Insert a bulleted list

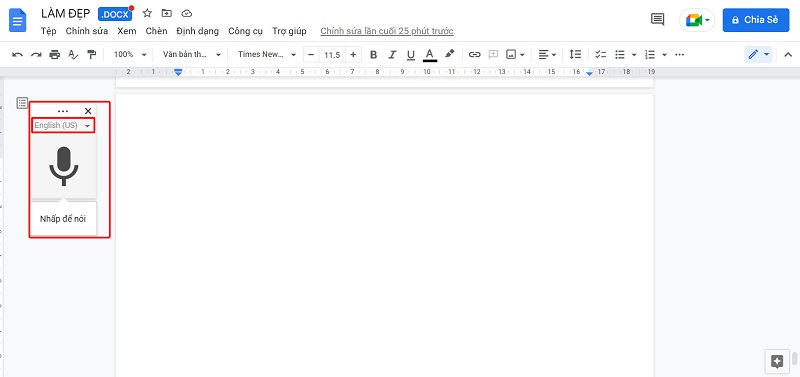click(620, 55)
